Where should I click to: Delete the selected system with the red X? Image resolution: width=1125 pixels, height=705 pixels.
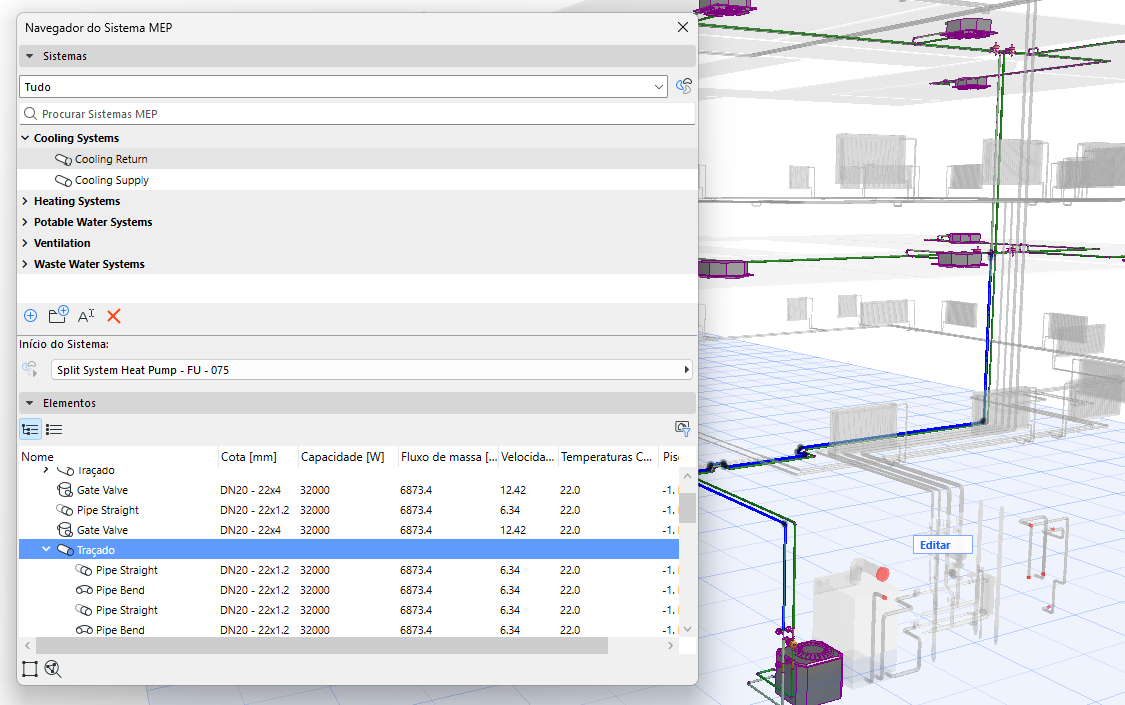pyautogui.click(x=113, y=316)
